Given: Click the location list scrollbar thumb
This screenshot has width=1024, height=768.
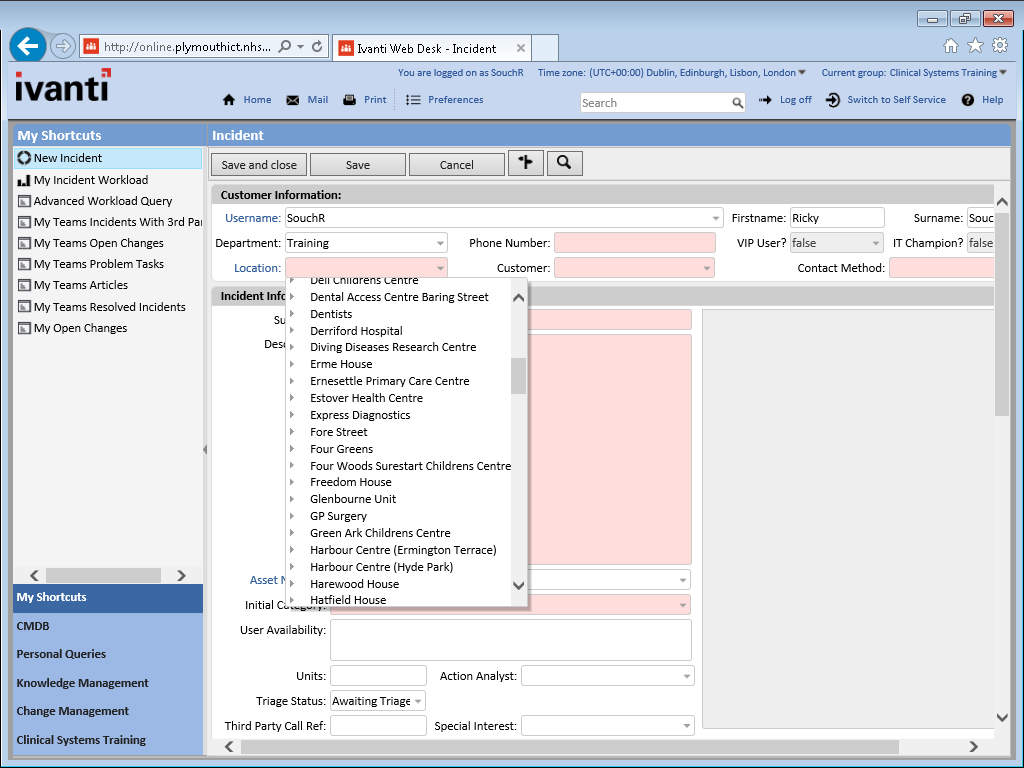Looking at the screenshot, I should 519,376.
